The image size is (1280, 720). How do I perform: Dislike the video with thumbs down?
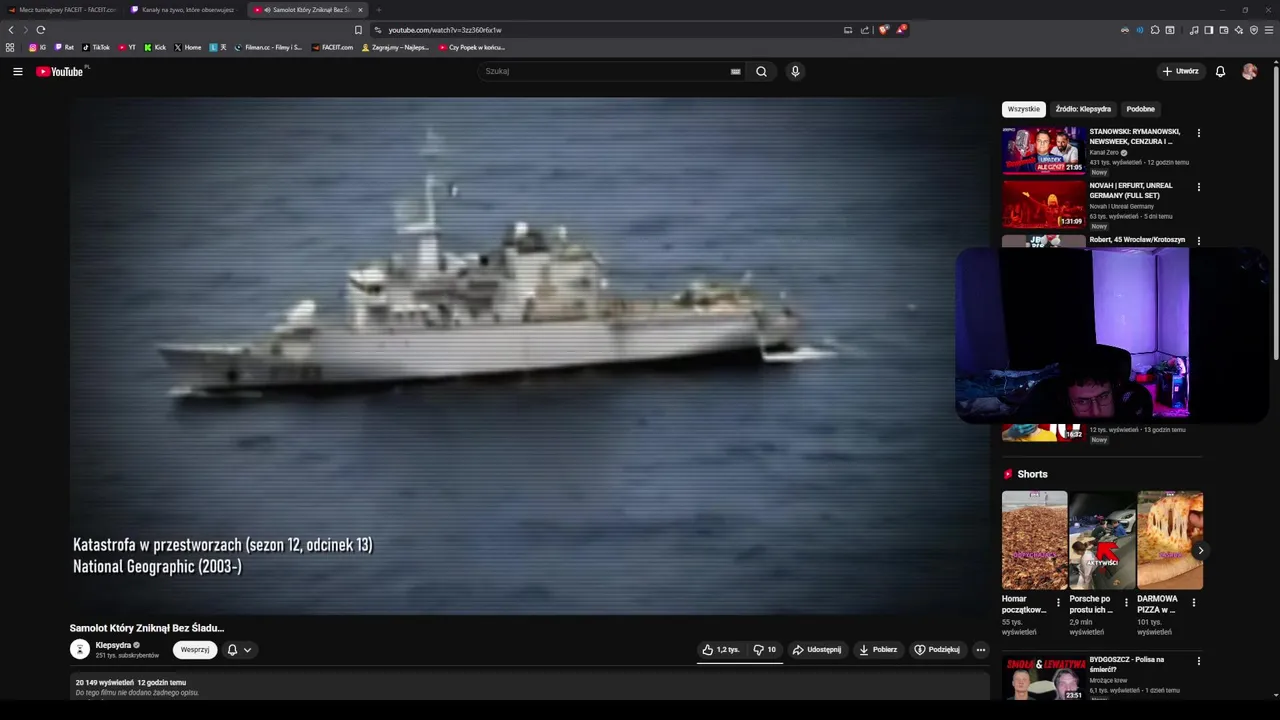point(765,650)
